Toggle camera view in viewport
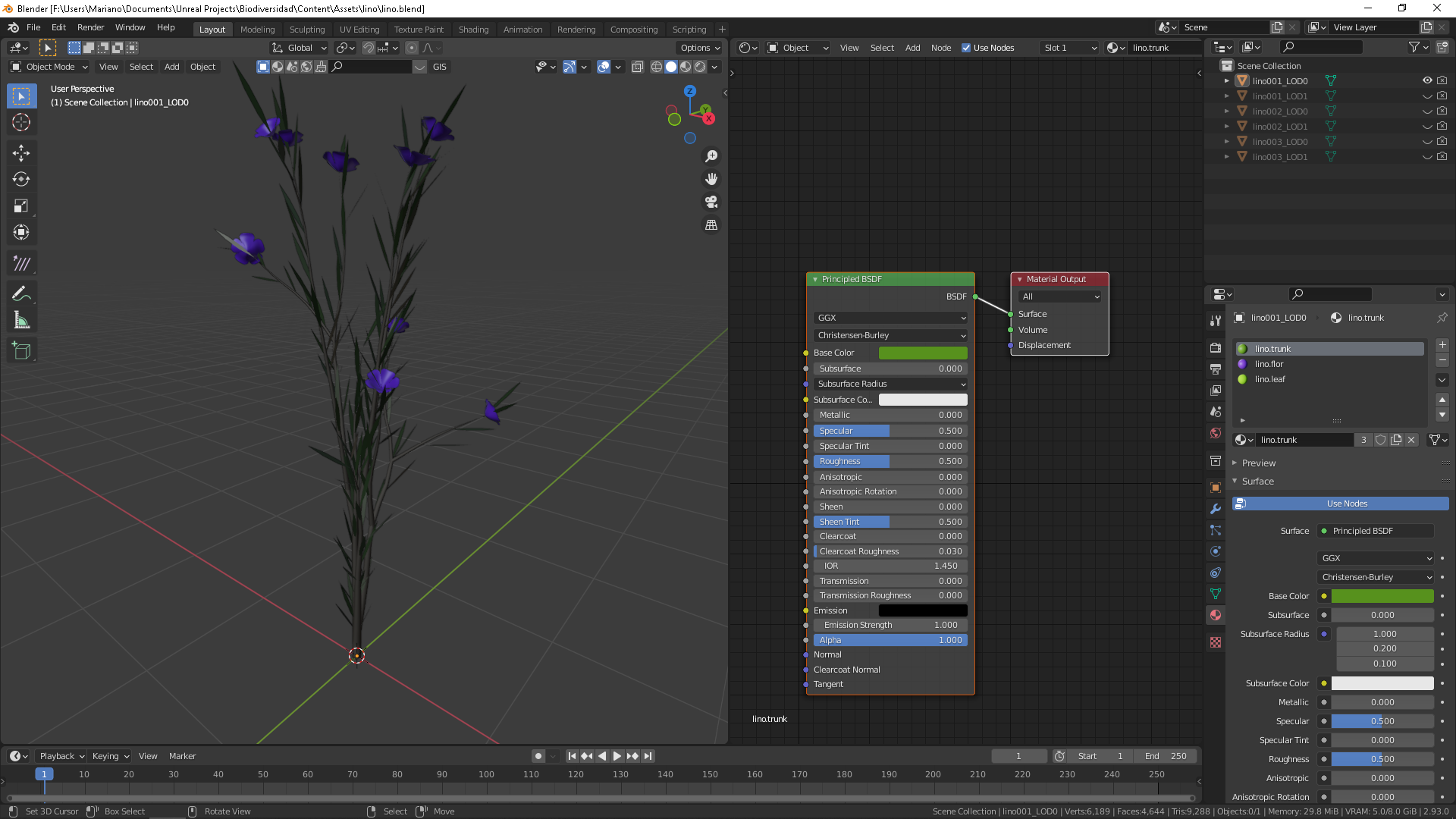 (x=711, y=202)
